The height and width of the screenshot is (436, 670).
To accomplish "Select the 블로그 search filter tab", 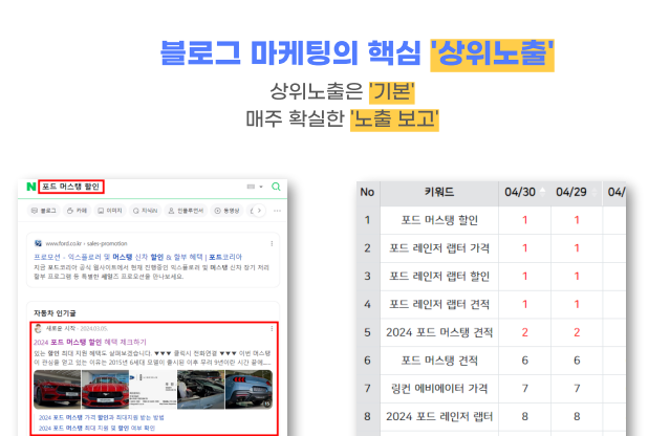I will pyautogui.click(x=44, y=211).
